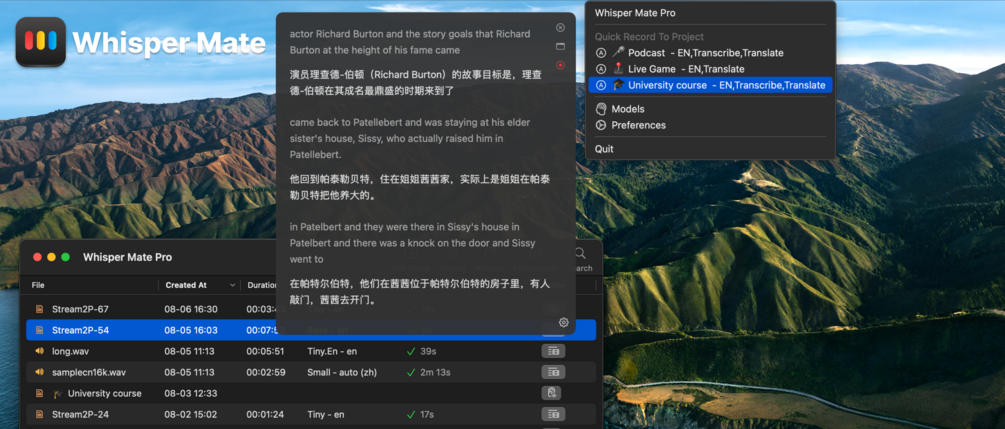Image resolution: width=1005 pixels, height=429 pixels.
Task: Select the Stream2P-54 file row
Action: 311,330
